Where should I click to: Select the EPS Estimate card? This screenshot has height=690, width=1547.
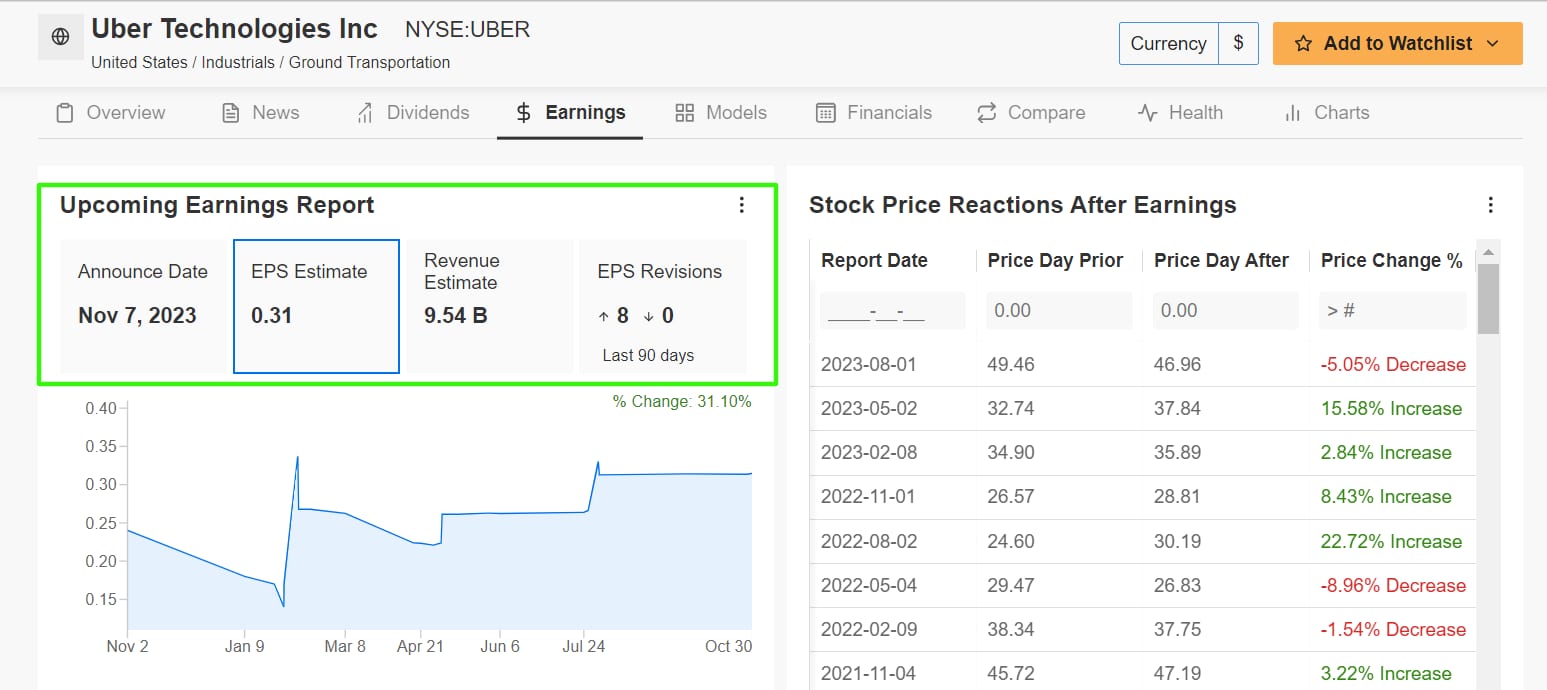[316, 306]
